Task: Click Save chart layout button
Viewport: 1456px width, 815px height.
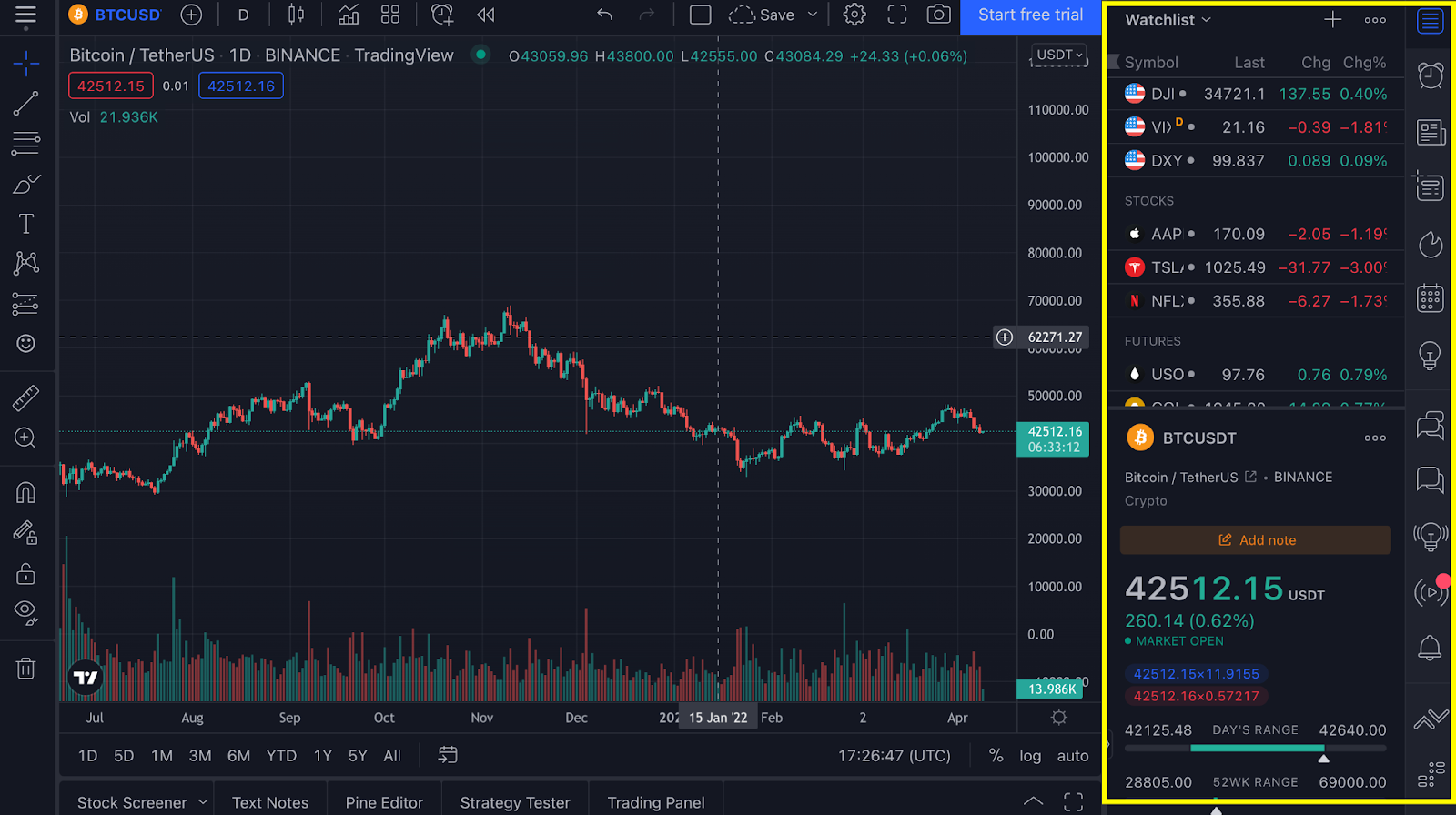Action: [x=763, y=15]
